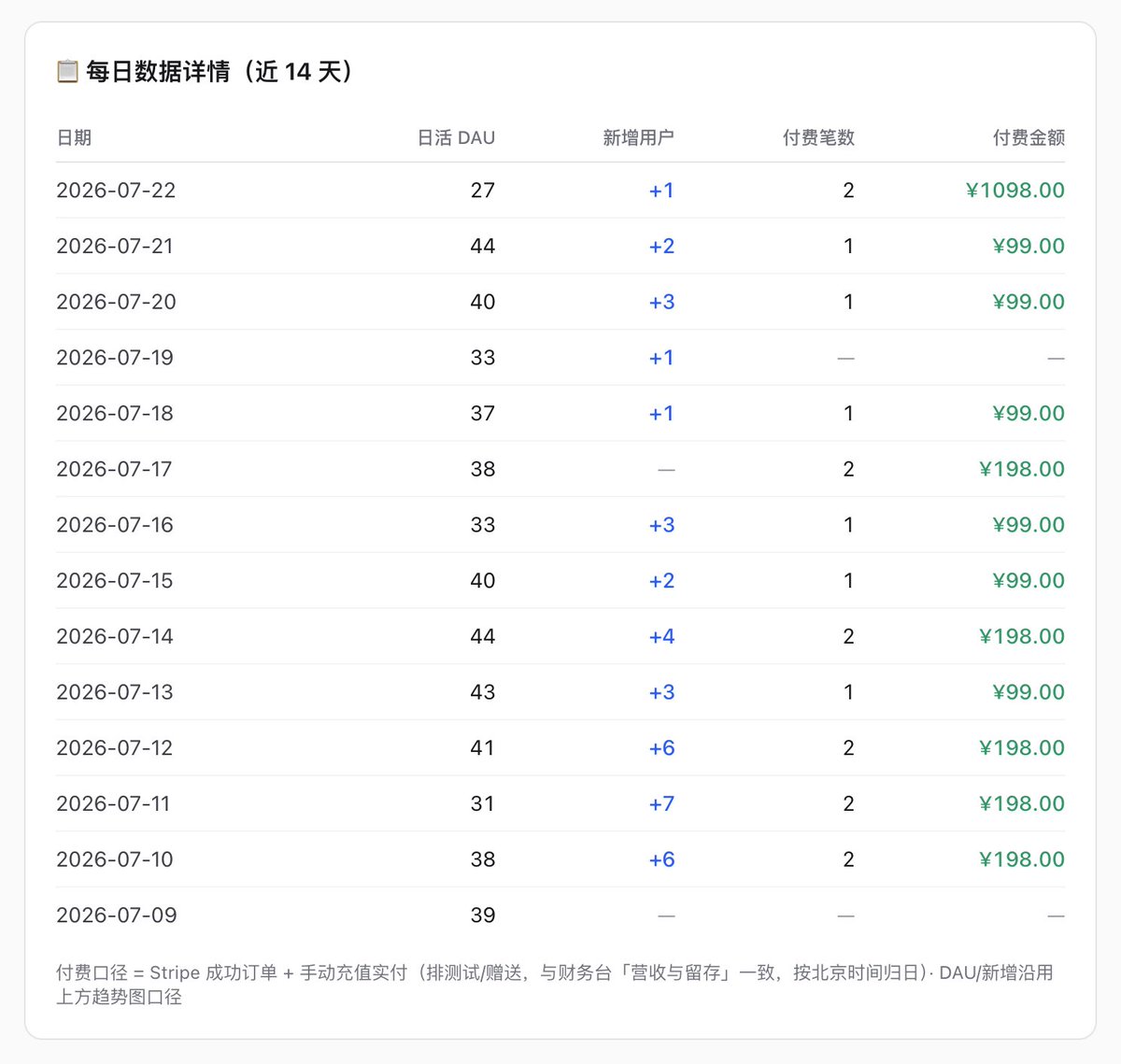Select the date 2026-07-17
Screen dimensions: 1121x1064
(x=114, y=469)
